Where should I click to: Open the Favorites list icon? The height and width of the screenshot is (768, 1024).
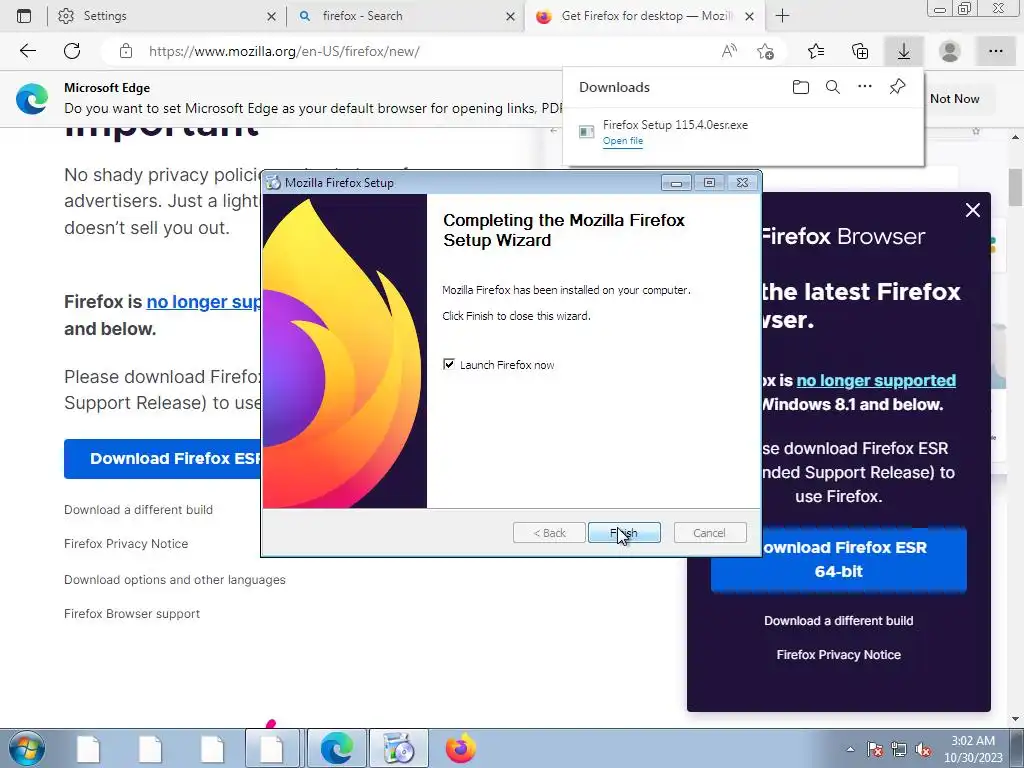(x=816, y=51)
